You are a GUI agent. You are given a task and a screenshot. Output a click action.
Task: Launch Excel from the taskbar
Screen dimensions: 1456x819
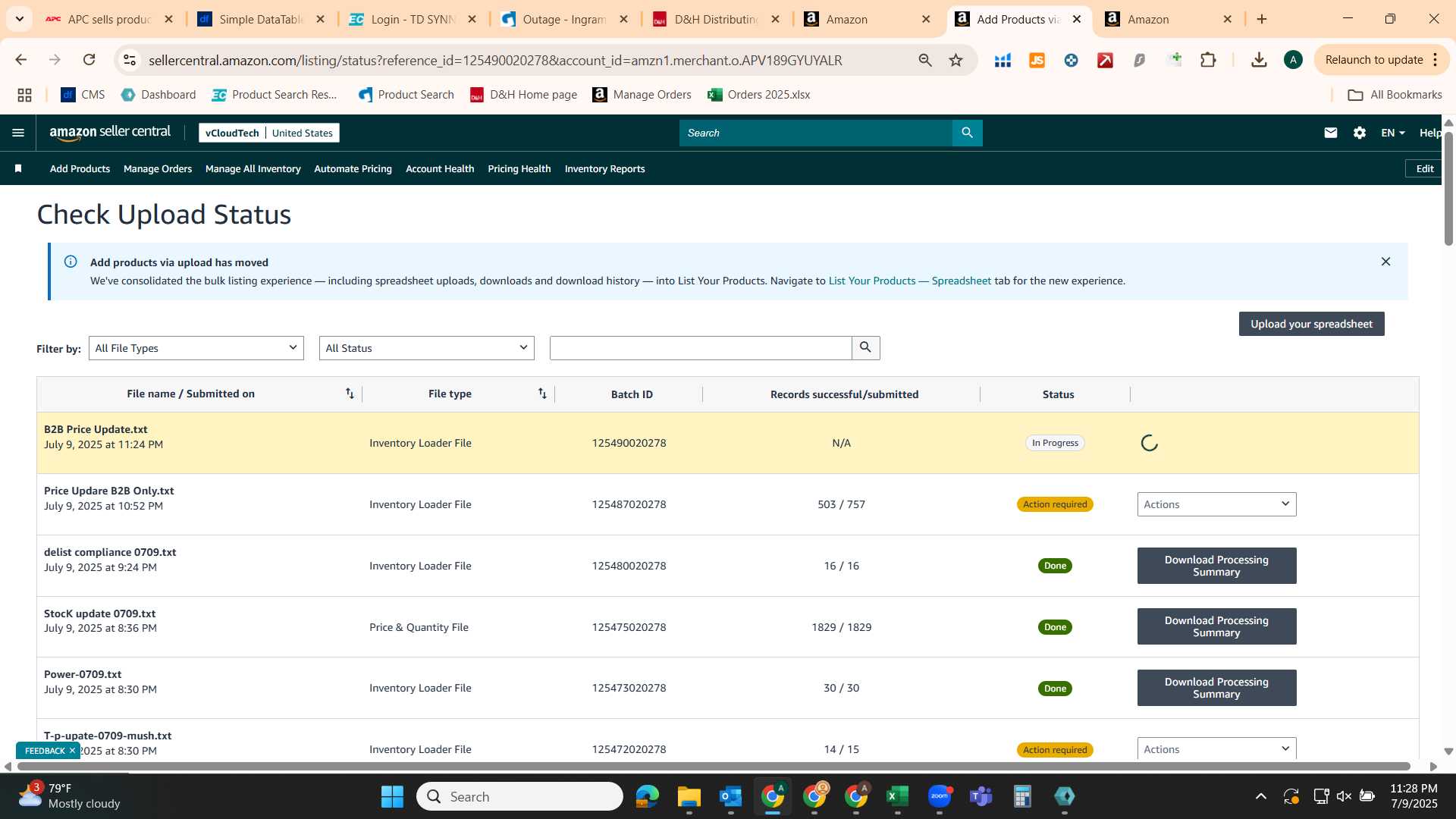[x=897, y=796]
